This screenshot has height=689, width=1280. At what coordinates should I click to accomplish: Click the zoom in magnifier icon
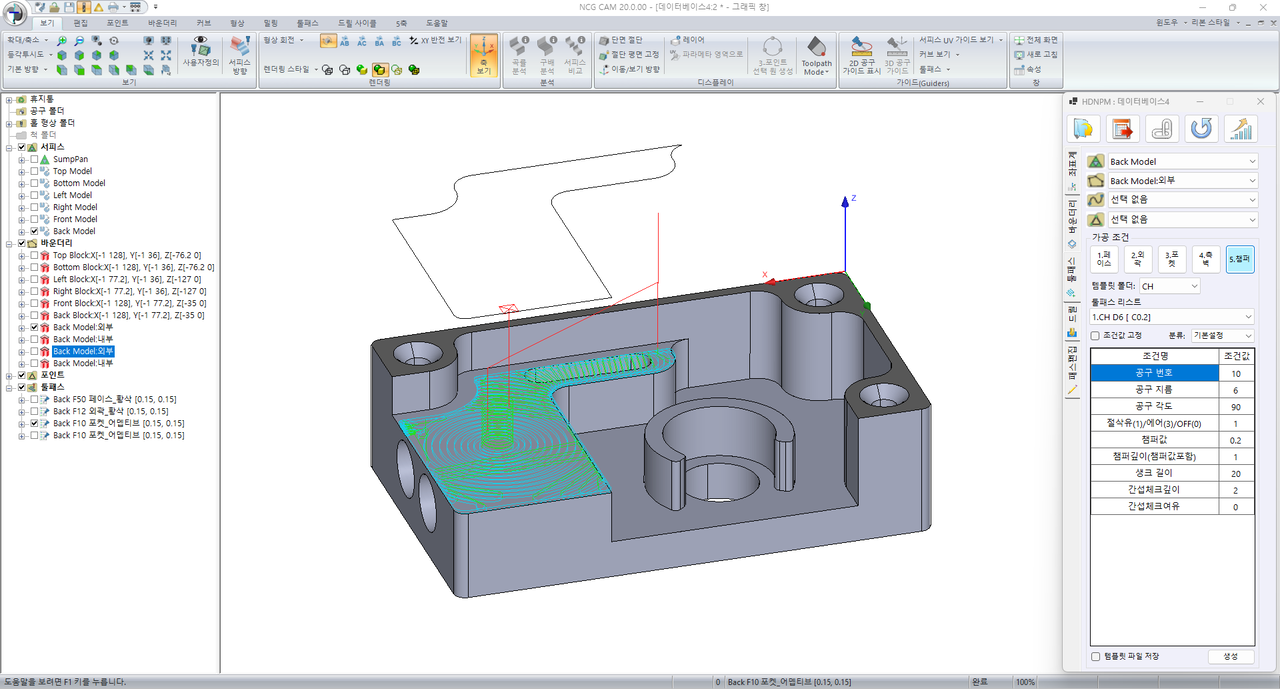(62, 40)
